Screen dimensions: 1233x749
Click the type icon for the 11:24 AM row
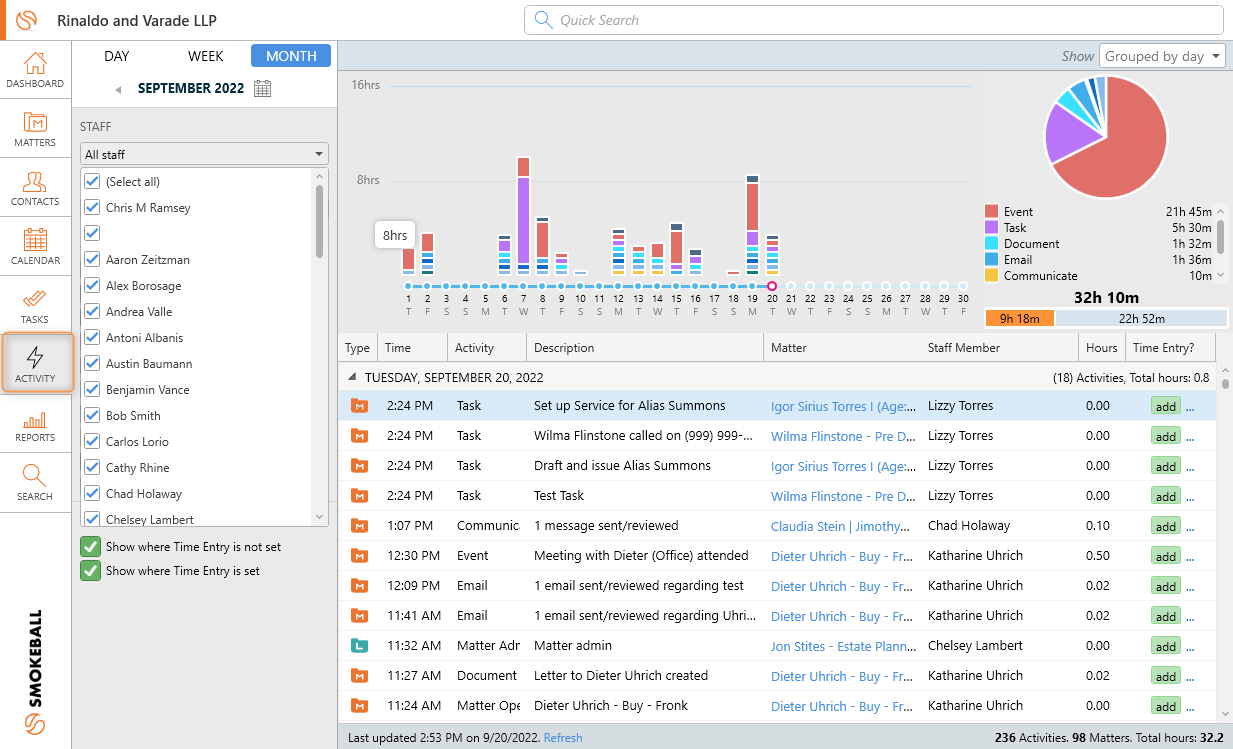pos(359,706)
